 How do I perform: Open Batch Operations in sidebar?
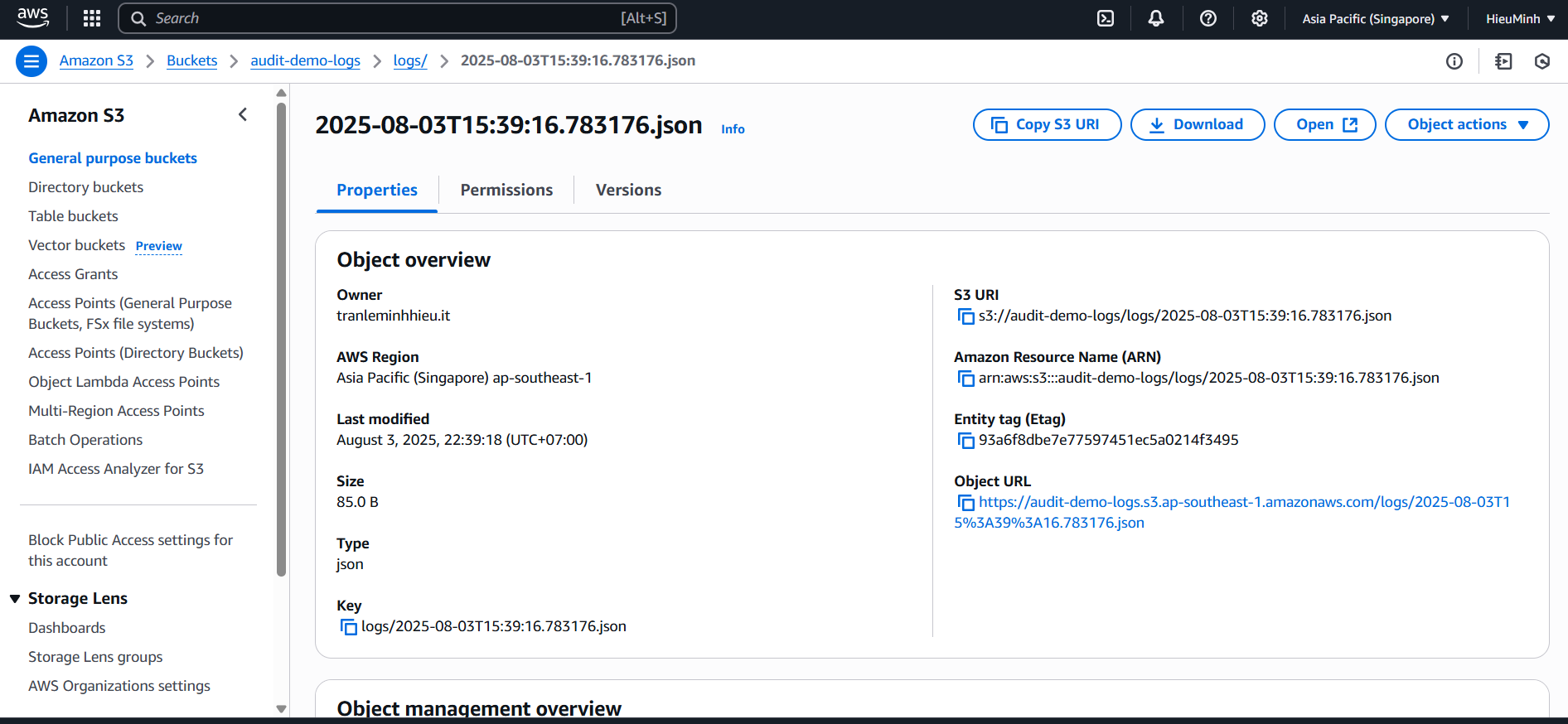pos(85,440)
